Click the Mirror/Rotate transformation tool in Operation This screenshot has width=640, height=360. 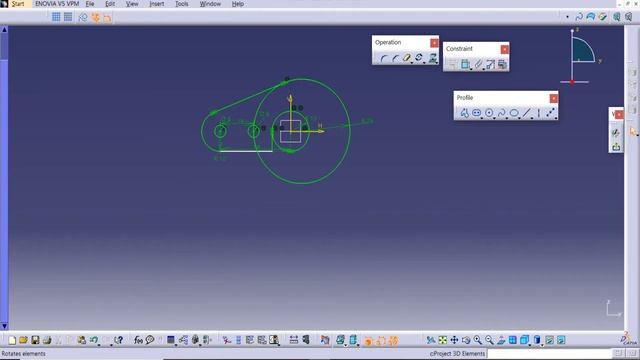(x=419, y=58)
